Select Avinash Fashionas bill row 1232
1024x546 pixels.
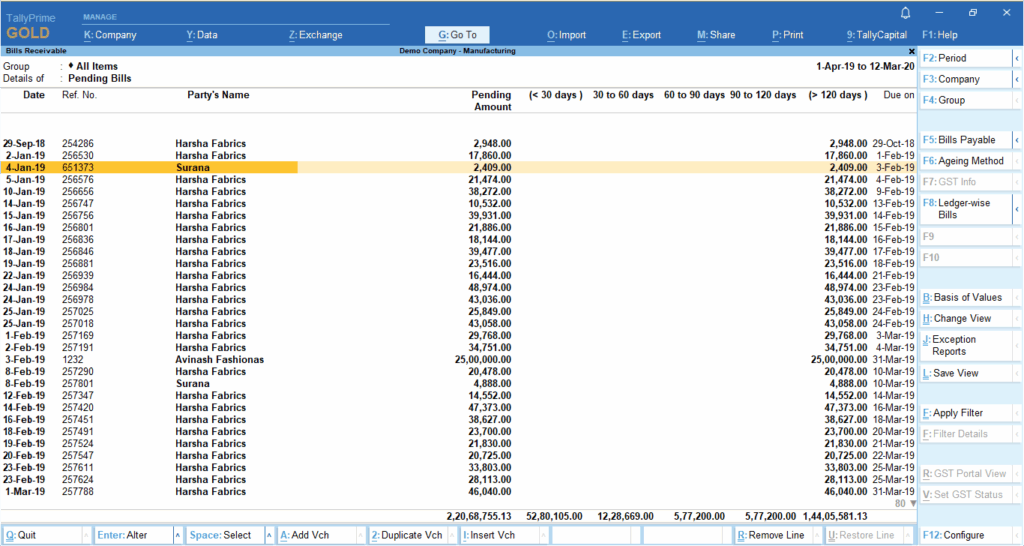pos(458,359)
